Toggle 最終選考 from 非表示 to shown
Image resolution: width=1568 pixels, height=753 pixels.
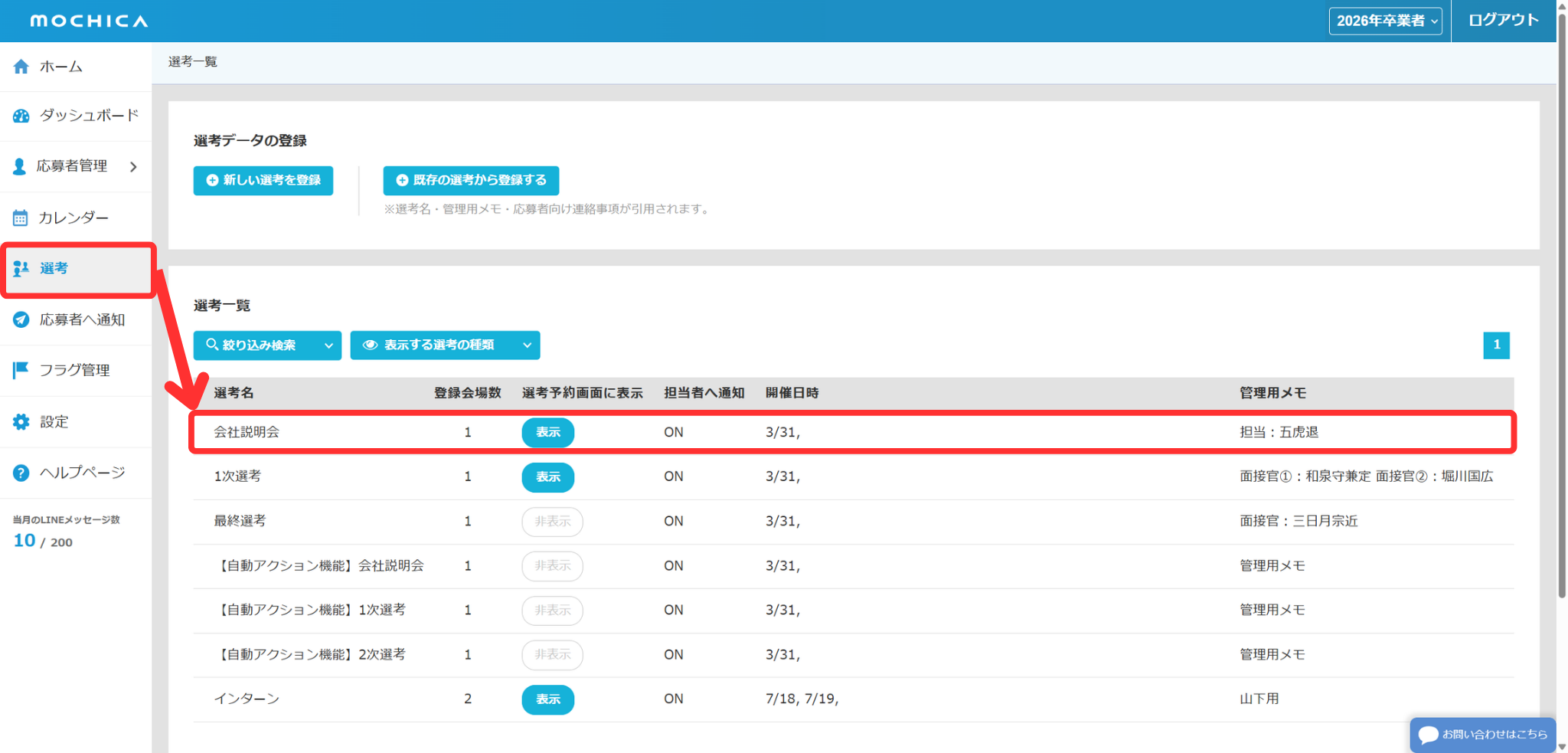(x=552, y=522)
